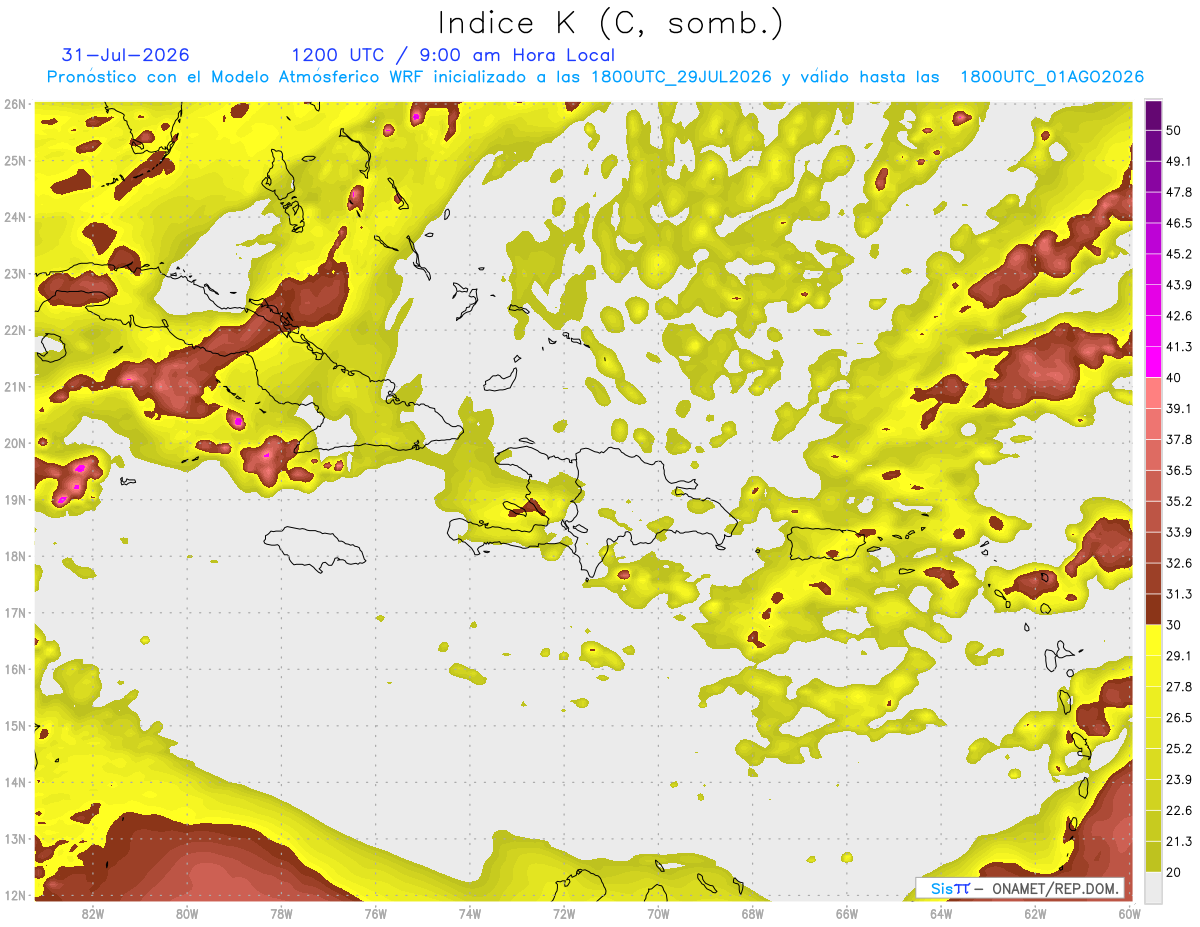Click latitude axis label "25N"
The height and width of the screenshot is (927, 1200).
click(x=15, y=160)
